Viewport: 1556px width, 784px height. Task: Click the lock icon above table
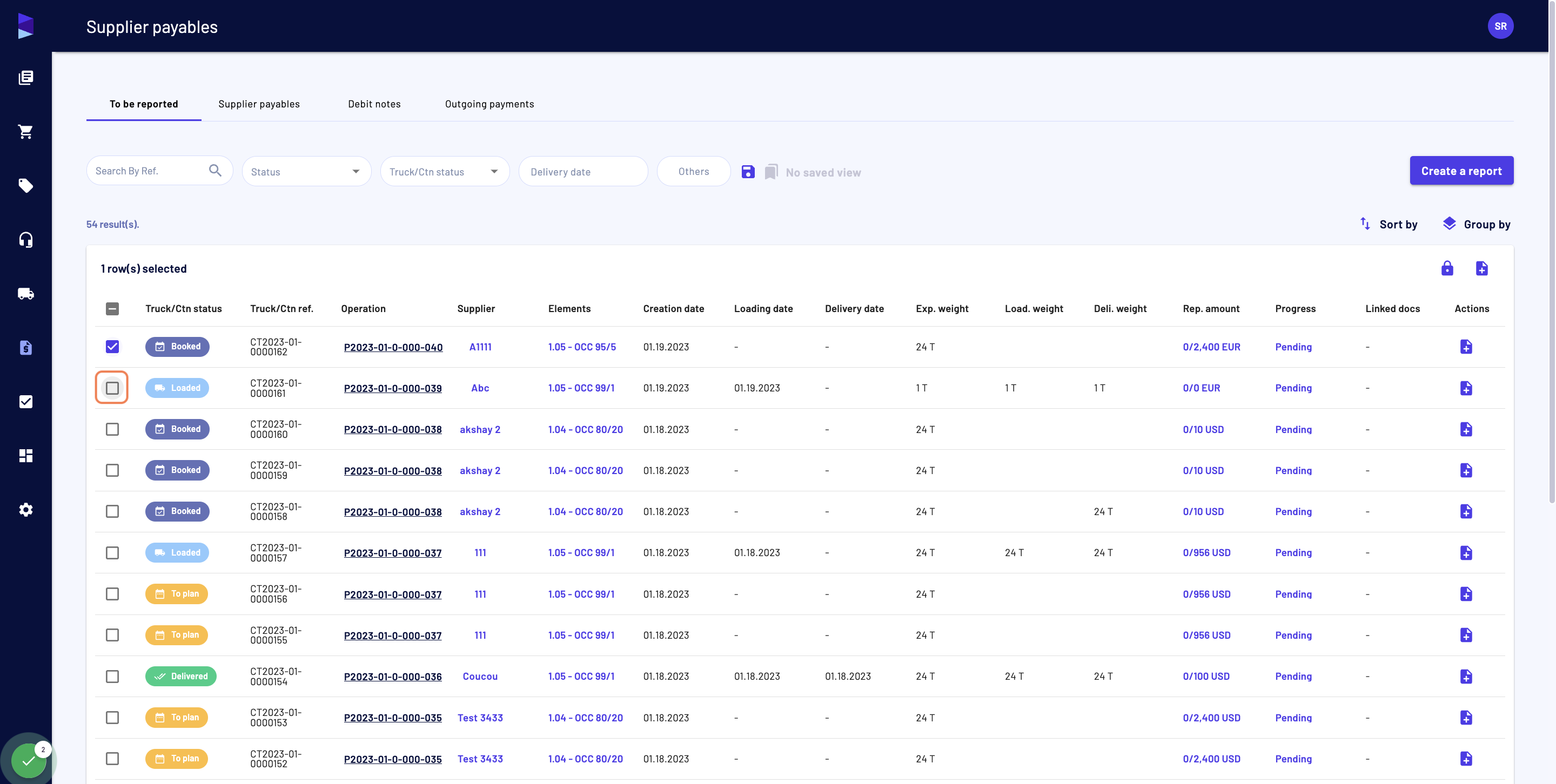(1447, 268)
